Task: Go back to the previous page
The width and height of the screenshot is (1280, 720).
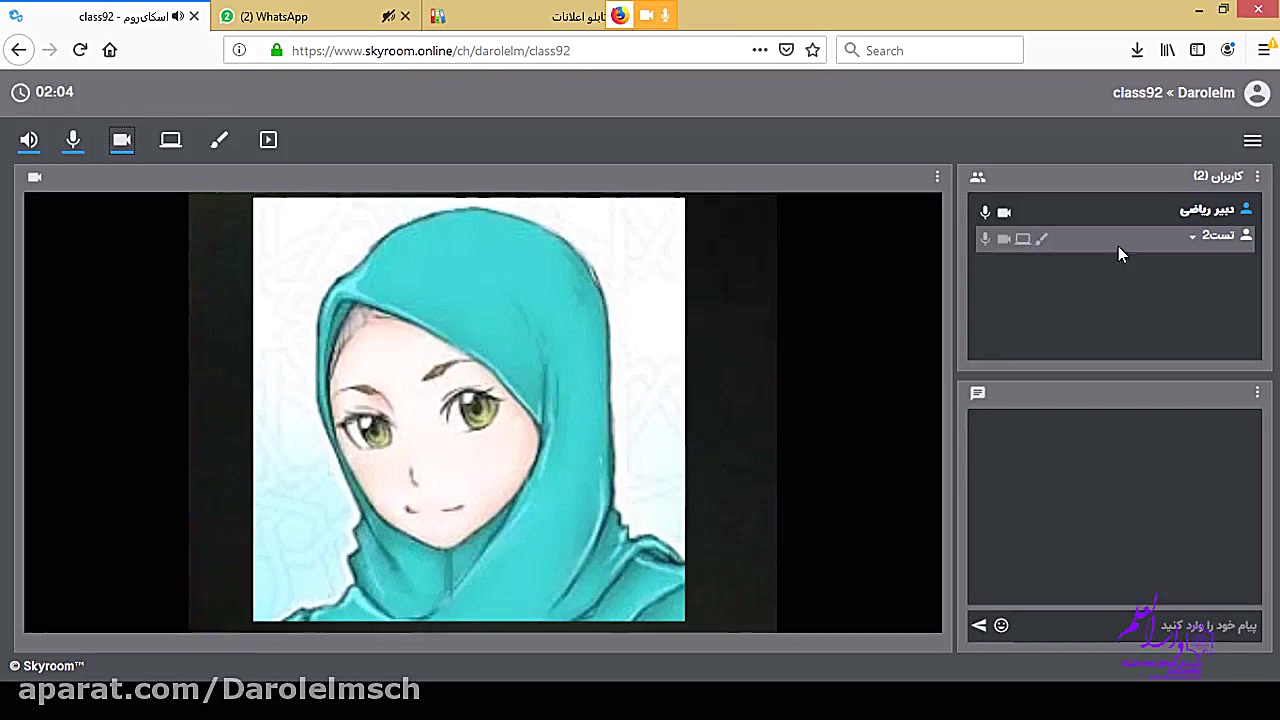Action: coord(18,50)
